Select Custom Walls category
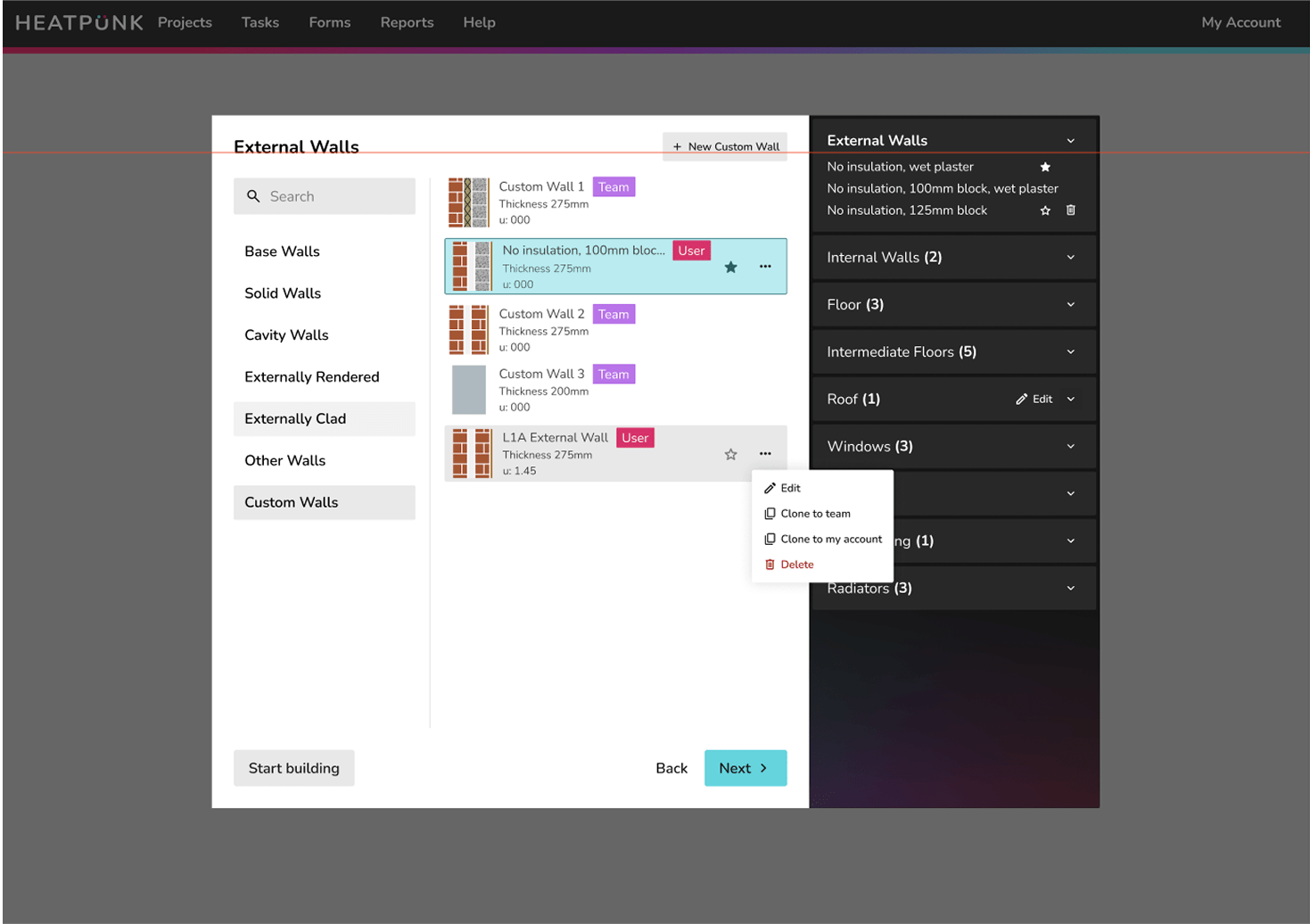This screenshot has height=924, width=1310. pos(325,503)
